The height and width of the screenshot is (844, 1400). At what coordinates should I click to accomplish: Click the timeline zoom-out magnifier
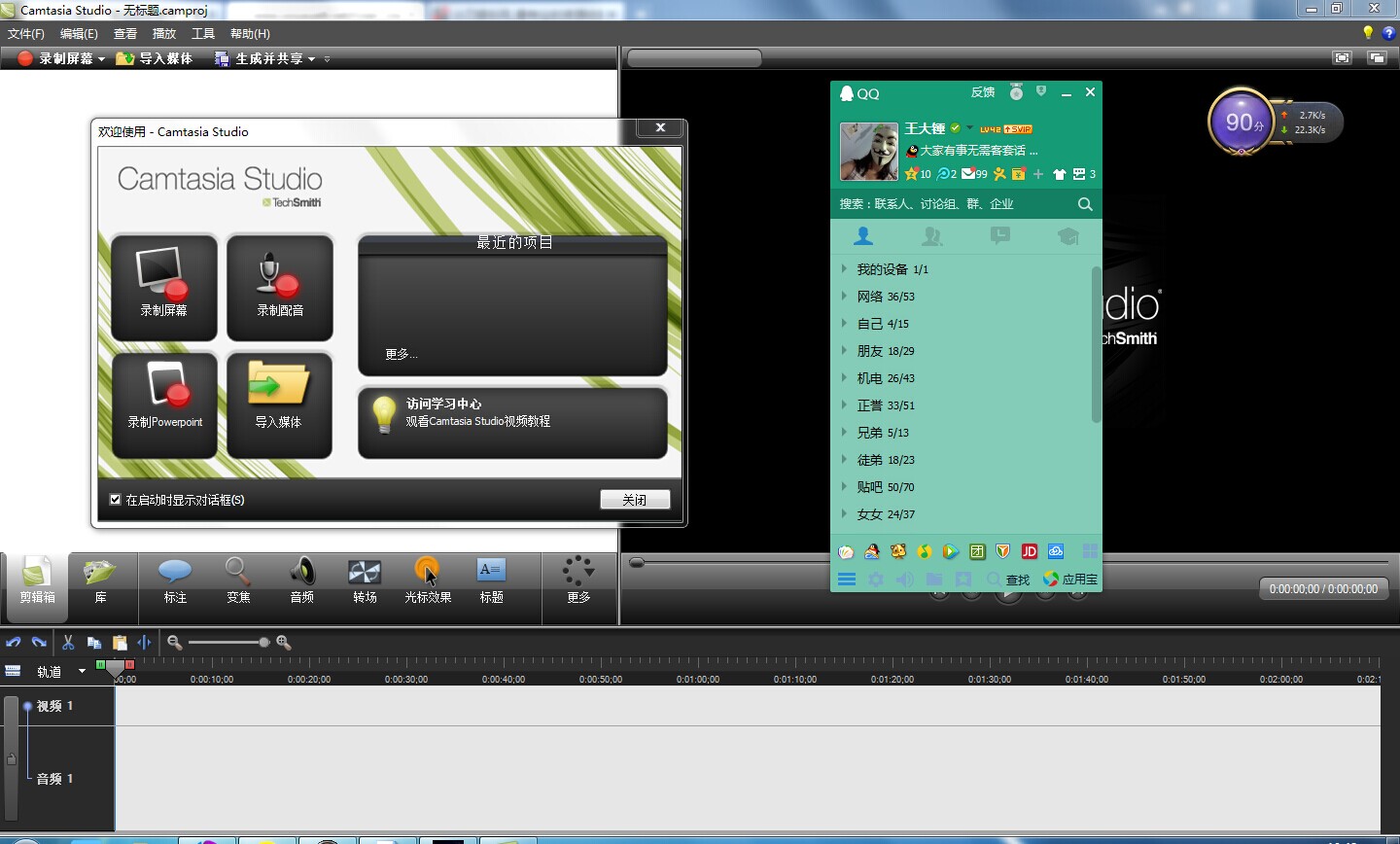point(175,643)
